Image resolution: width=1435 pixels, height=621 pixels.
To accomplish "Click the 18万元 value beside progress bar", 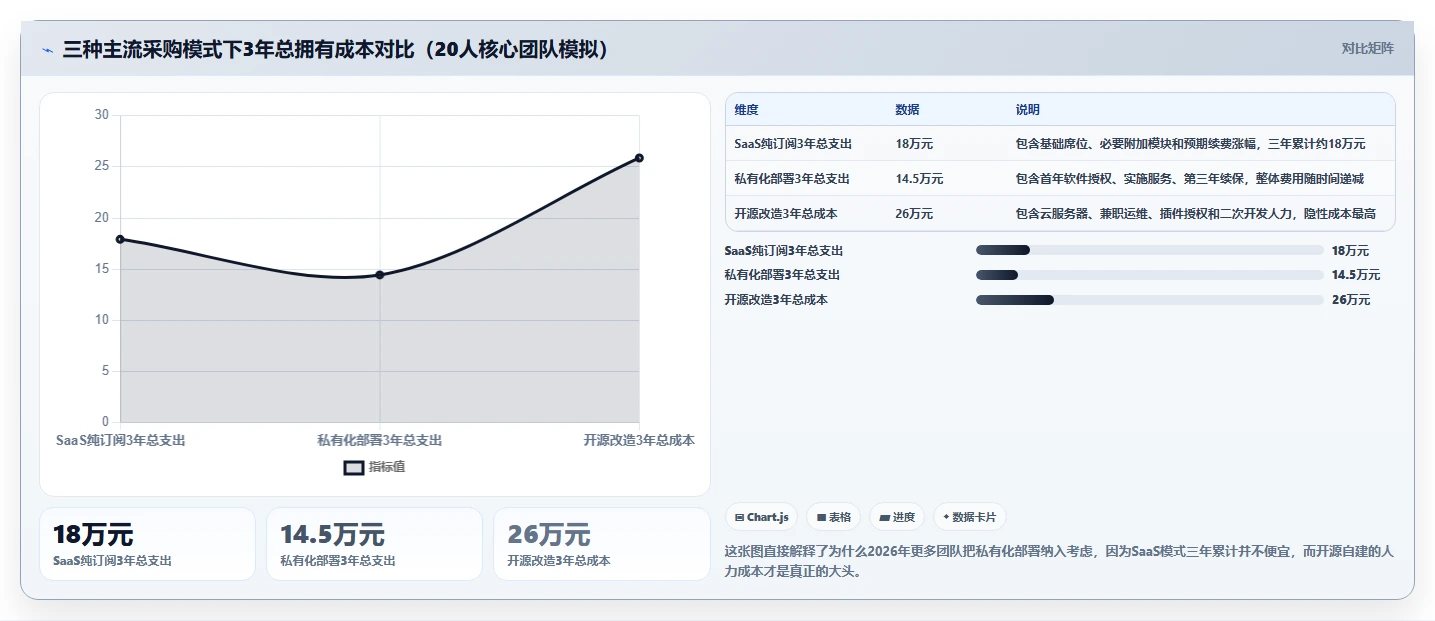I will pos(1350,250).
